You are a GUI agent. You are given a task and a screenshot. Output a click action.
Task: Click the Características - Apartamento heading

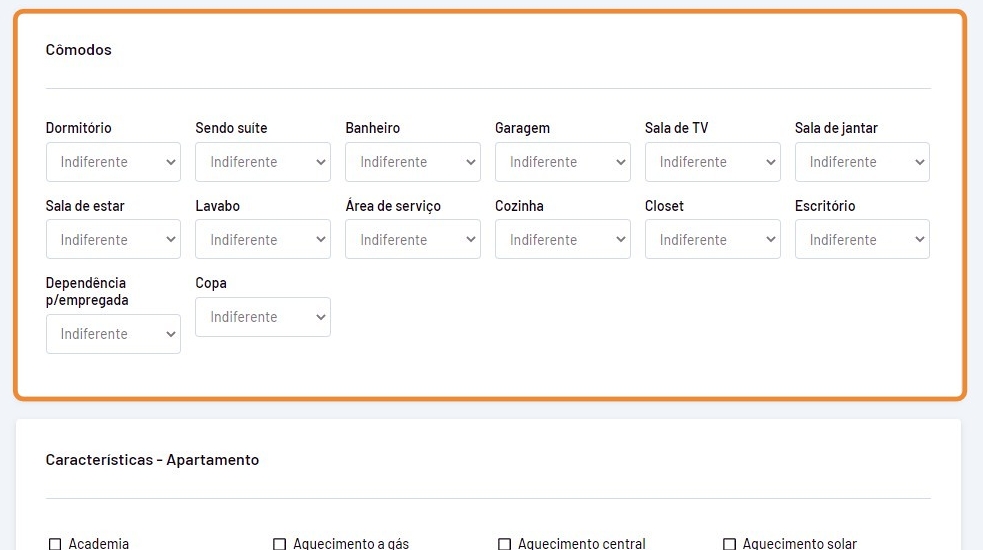click(152, 460)
